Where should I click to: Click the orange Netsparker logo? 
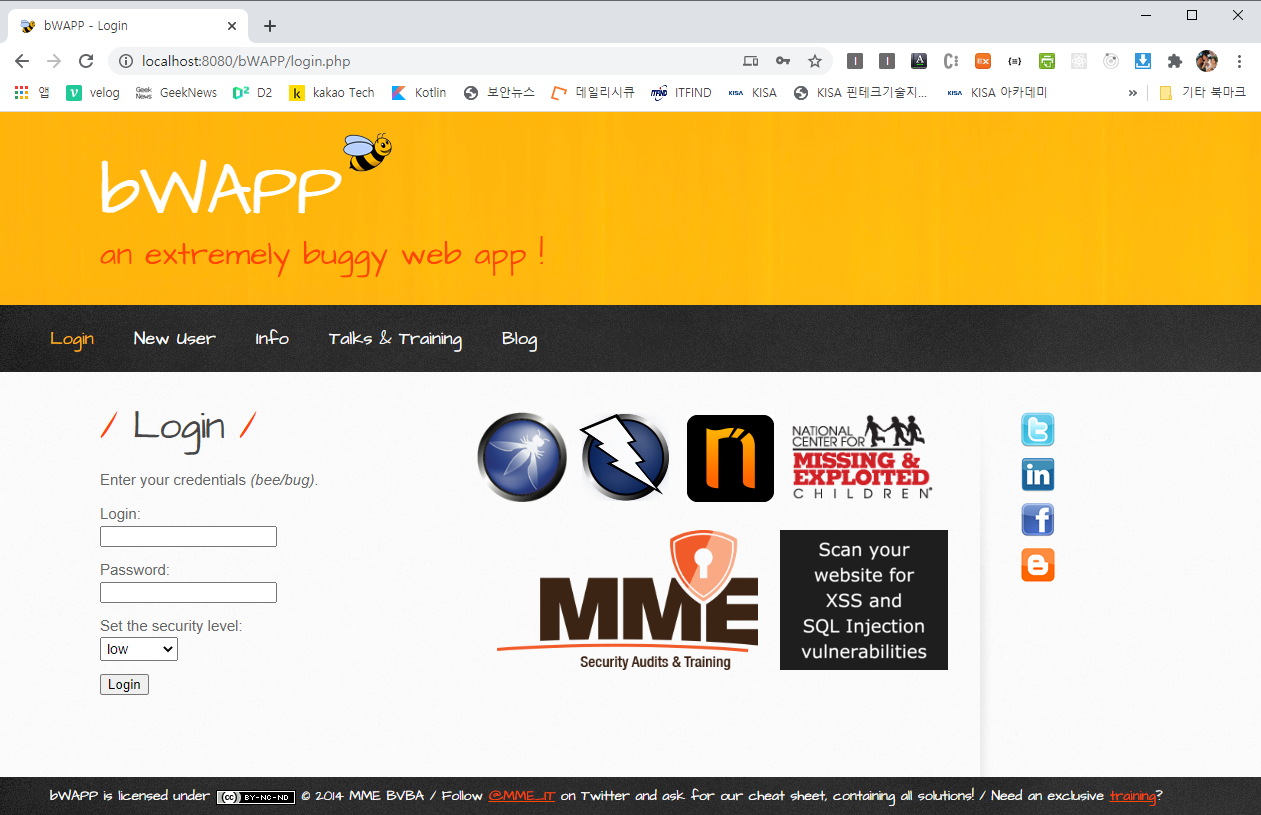(730, 458)
